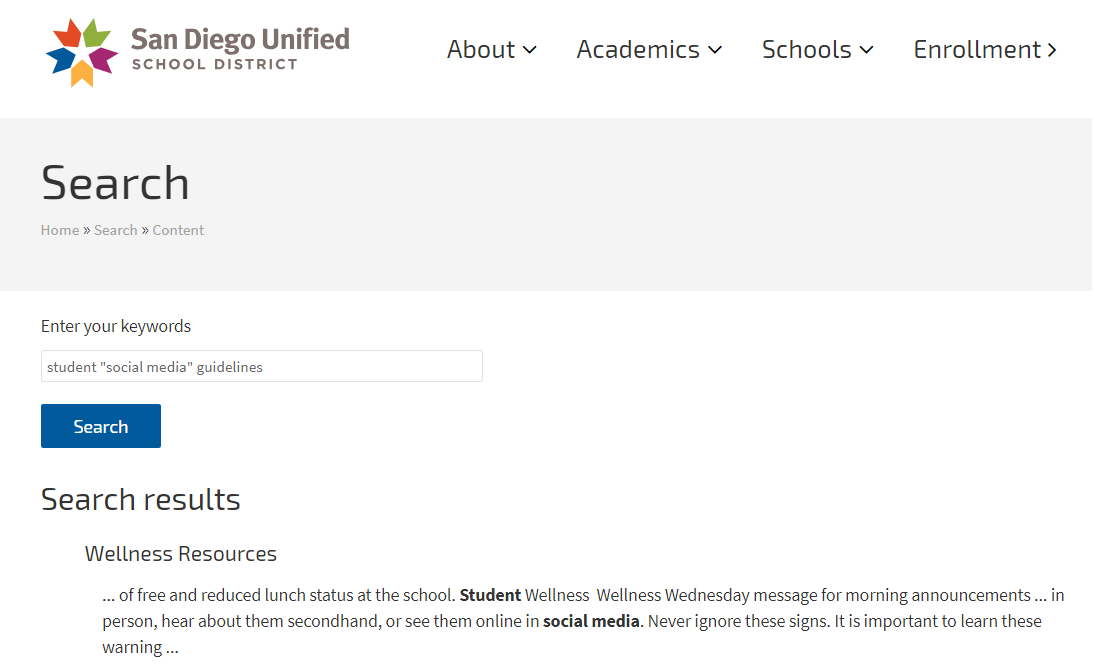Click the San Diego Unified School District name
This screenshot has width=1093, height=665.
point(240,49)
